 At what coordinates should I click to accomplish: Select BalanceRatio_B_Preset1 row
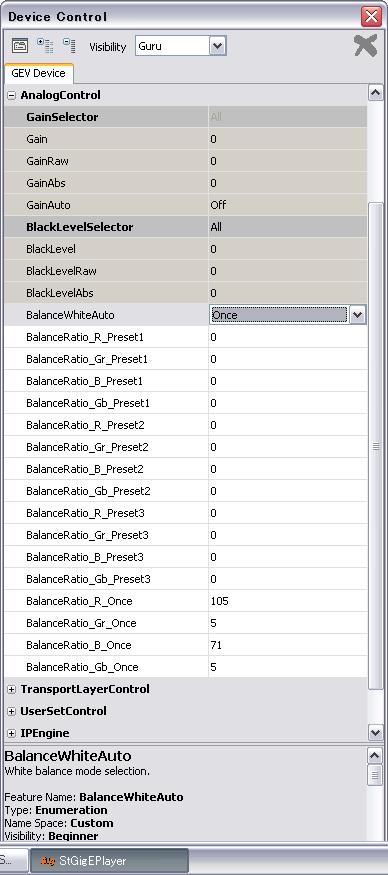(185, 381)
